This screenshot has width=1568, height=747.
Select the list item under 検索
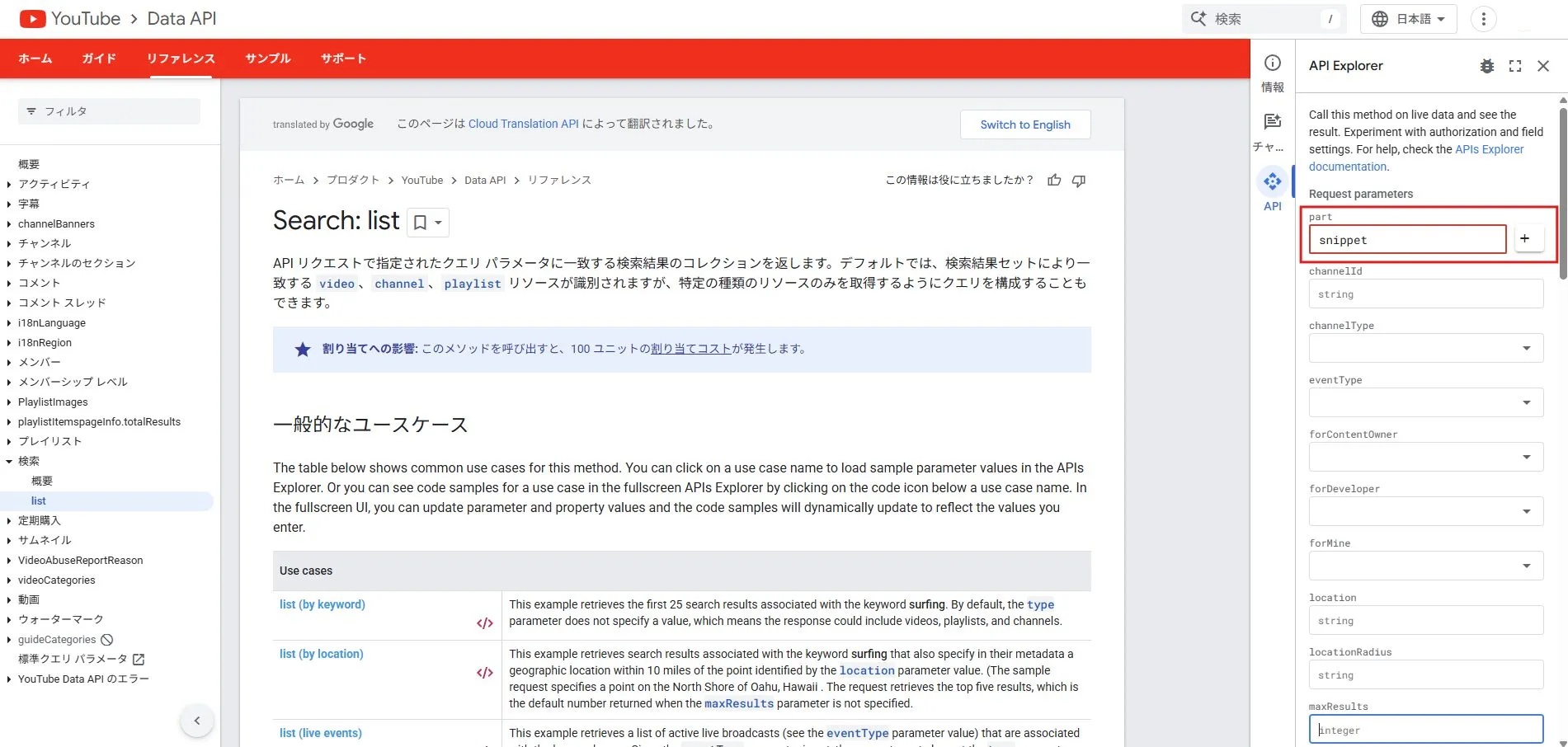(x=39, y=501)
